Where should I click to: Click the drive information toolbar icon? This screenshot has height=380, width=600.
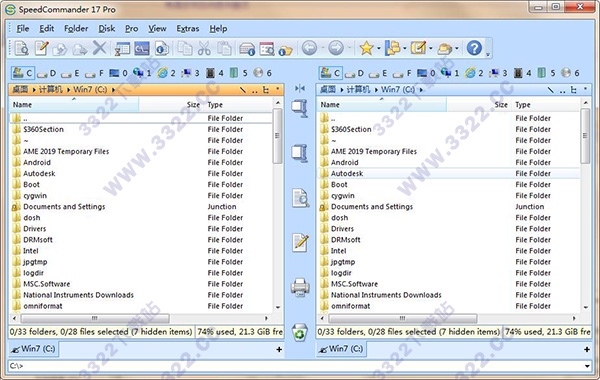[247, 49]
